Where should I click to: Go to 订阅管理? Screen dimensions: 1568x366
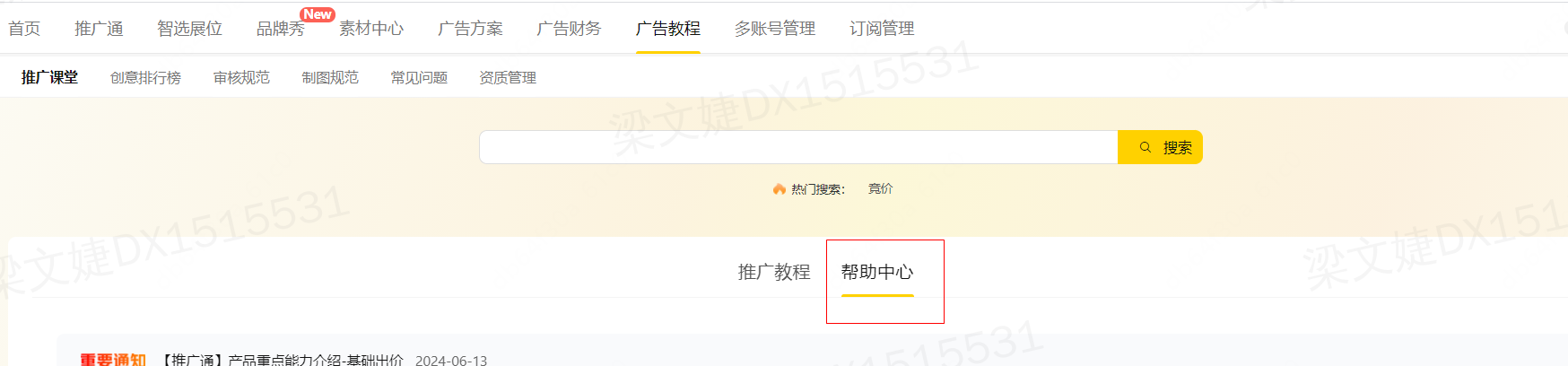coord(882,29)
